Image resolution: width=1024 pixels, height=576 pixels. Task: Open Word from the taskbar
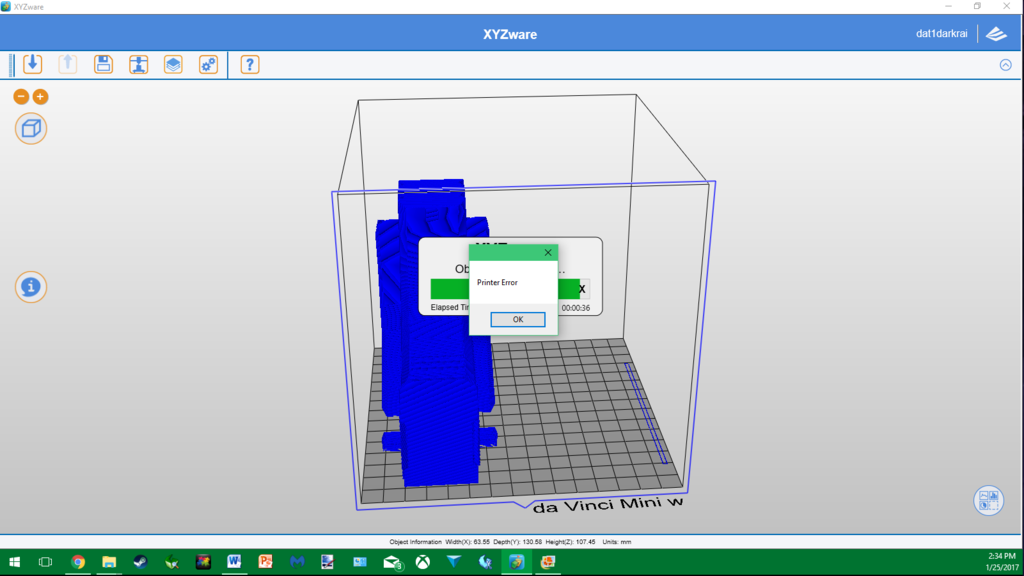click(234, 562)
